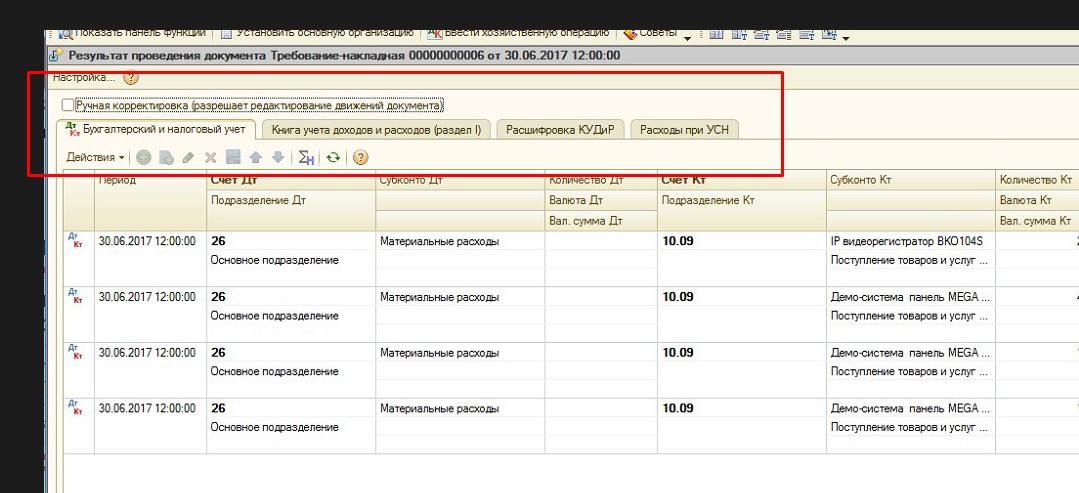
Task: Click the toolbar help question icon
Action: 361,157
